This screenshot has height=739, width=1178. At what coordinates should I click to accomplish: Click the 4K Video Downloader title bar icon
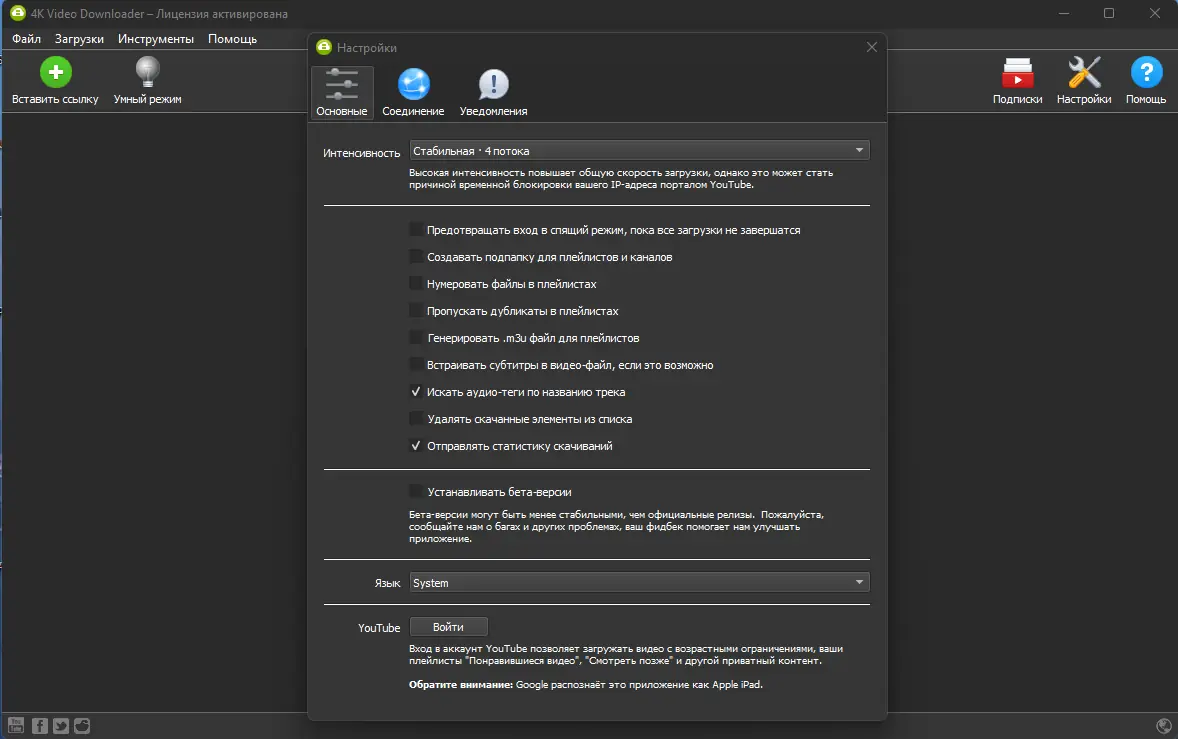point(17,14)
